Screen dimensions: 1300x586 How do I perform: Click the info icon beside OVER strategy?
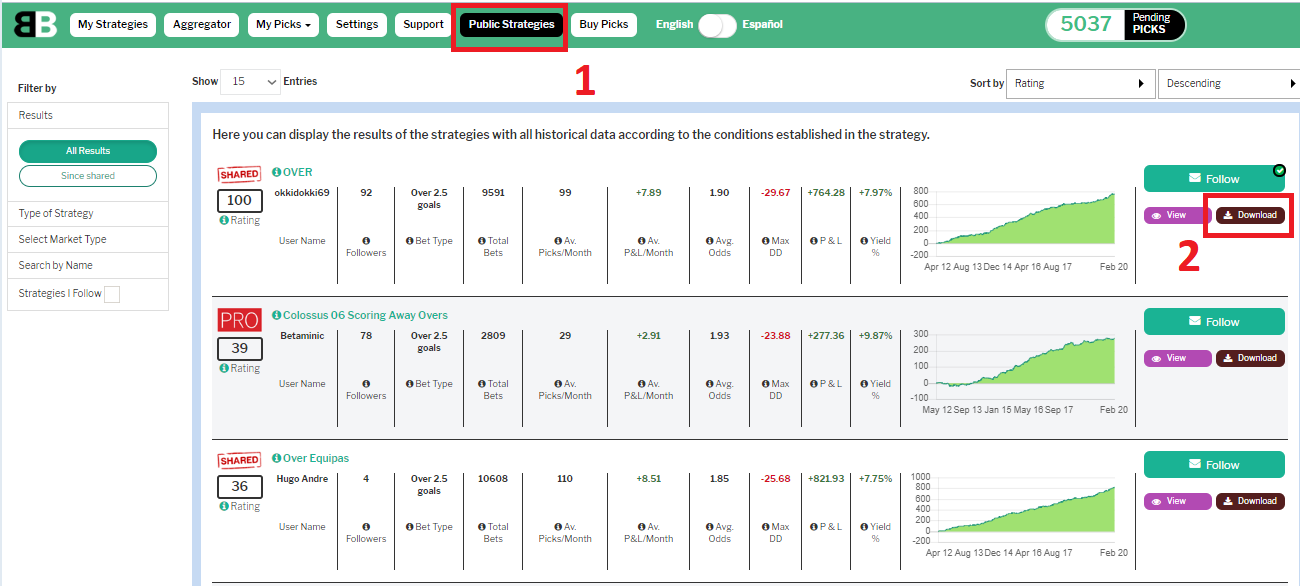277,172
